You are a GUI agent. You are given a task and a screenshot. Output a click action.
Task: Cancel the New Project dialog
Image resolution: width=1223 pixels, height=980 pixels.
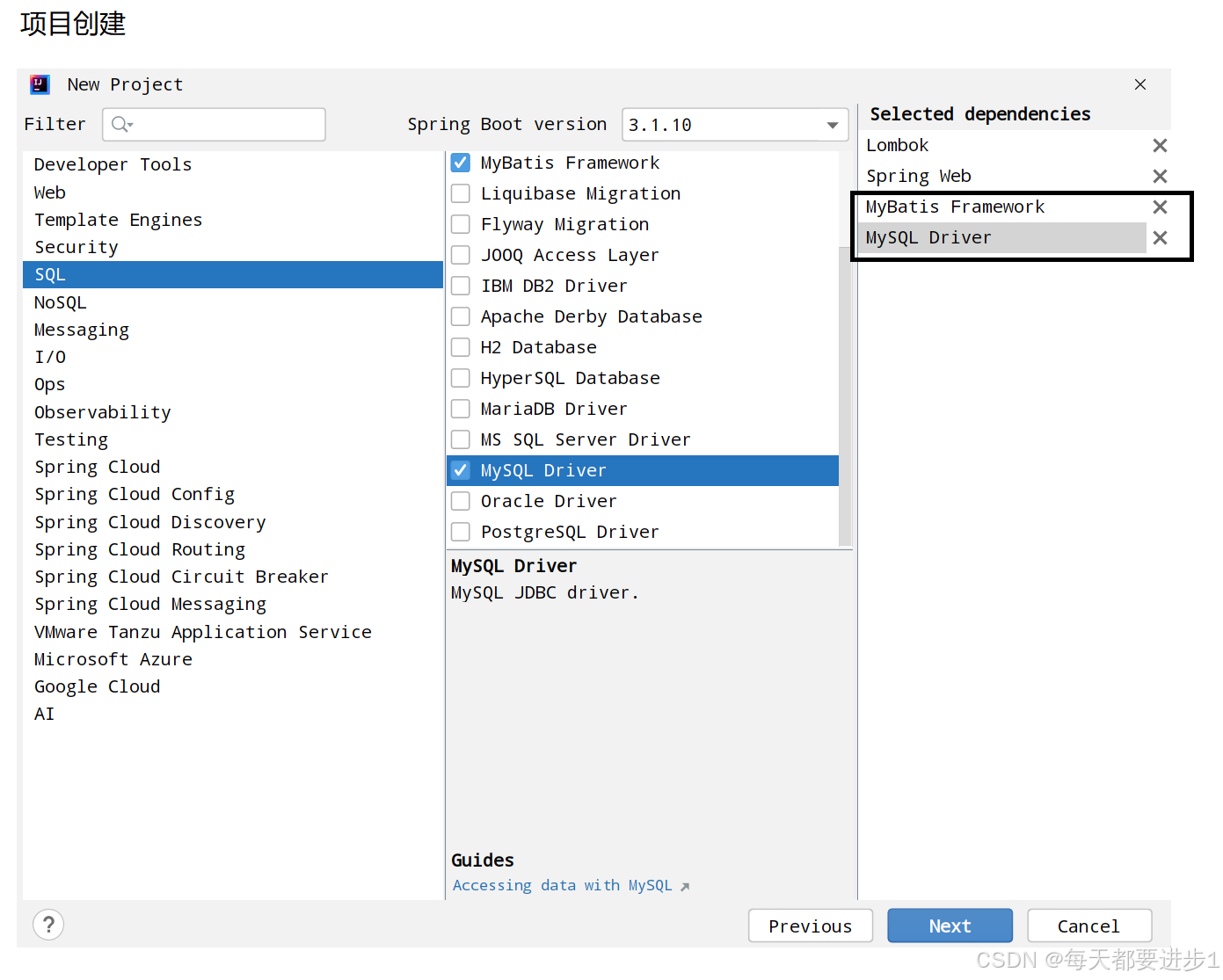1089,926
